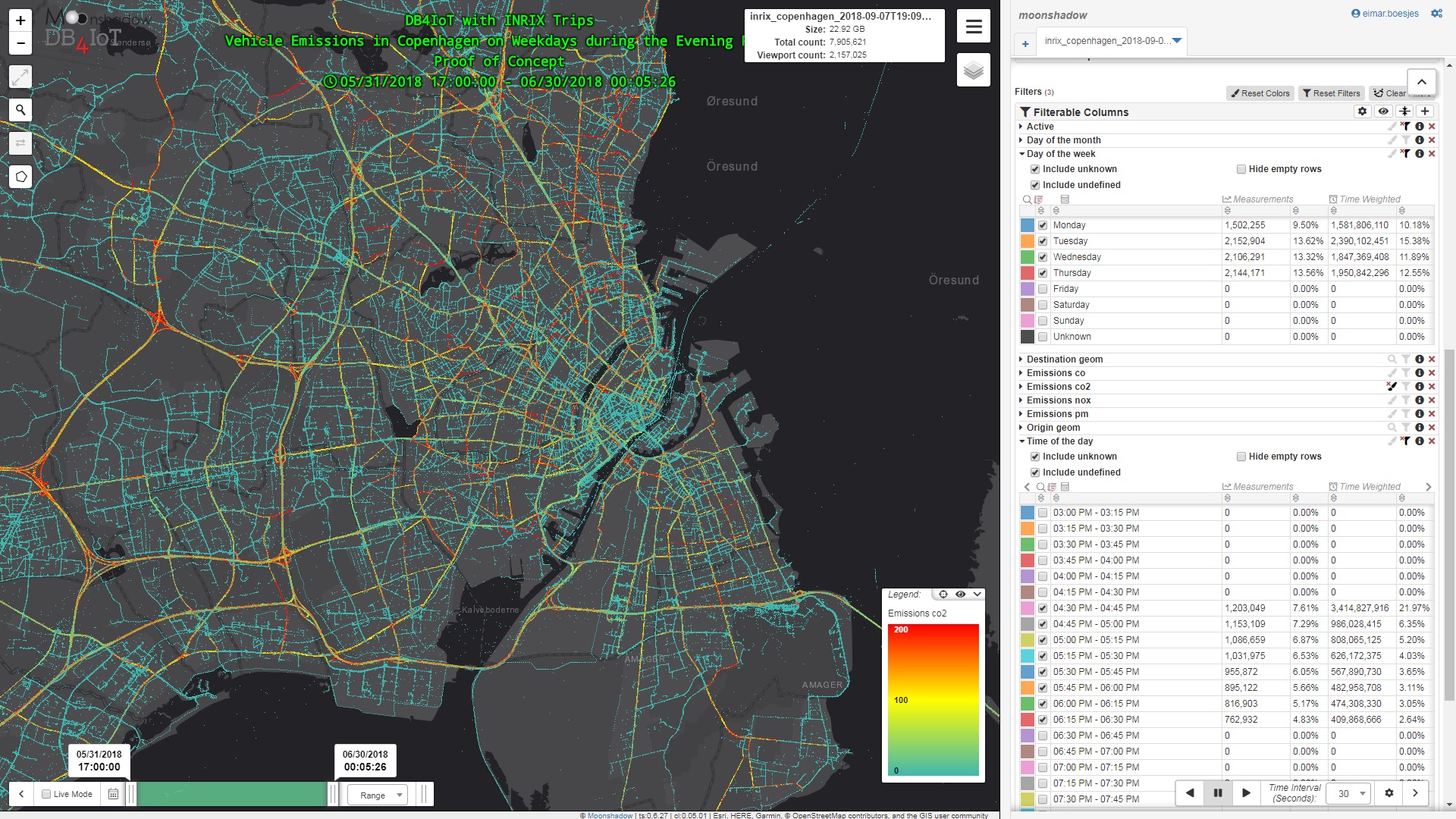Open the eimar.boesjes user link

click(x=1385, y=14)
